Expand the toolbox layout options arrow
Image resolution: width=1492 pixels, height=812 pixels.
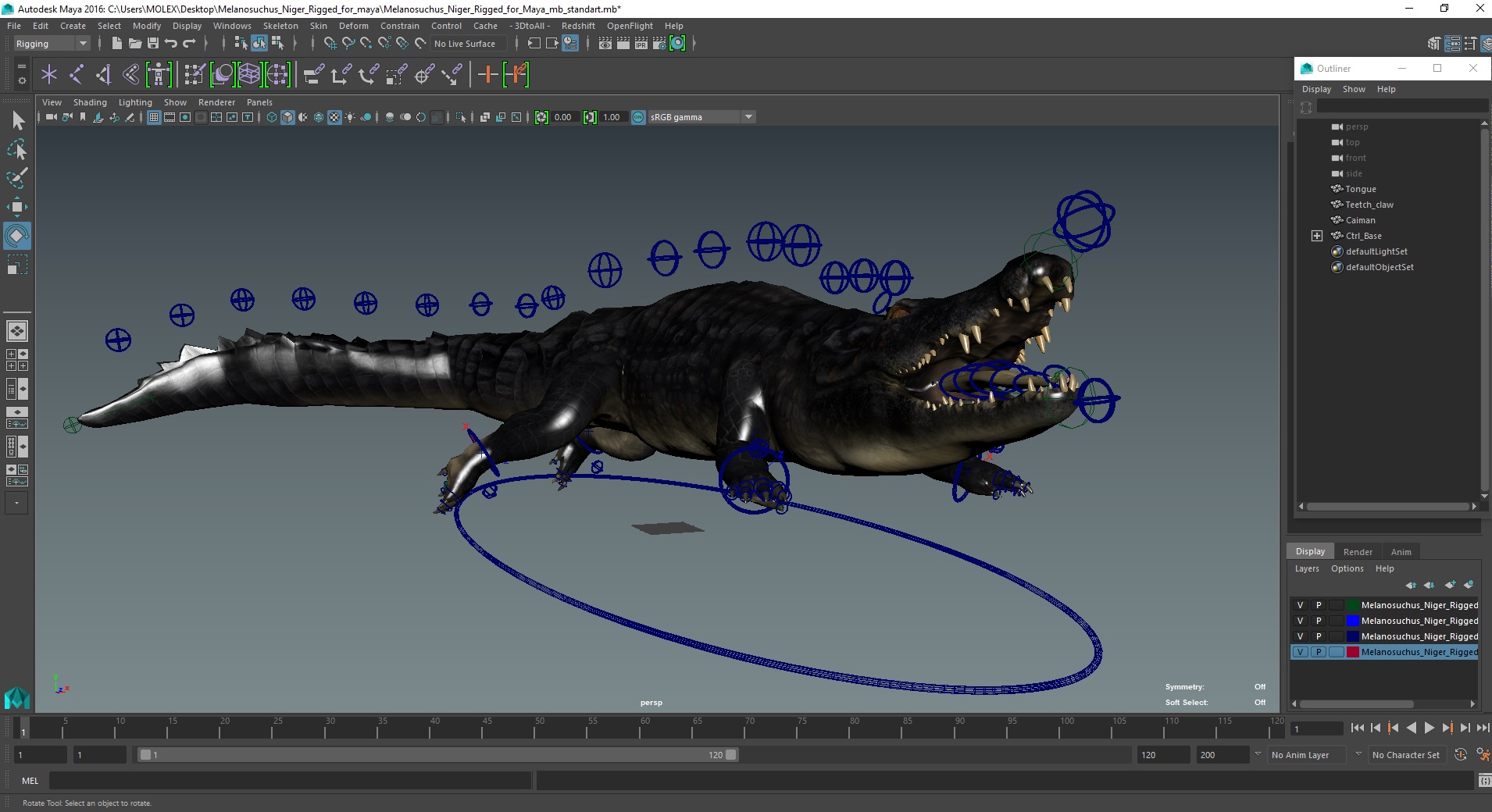tap(17, 503)
